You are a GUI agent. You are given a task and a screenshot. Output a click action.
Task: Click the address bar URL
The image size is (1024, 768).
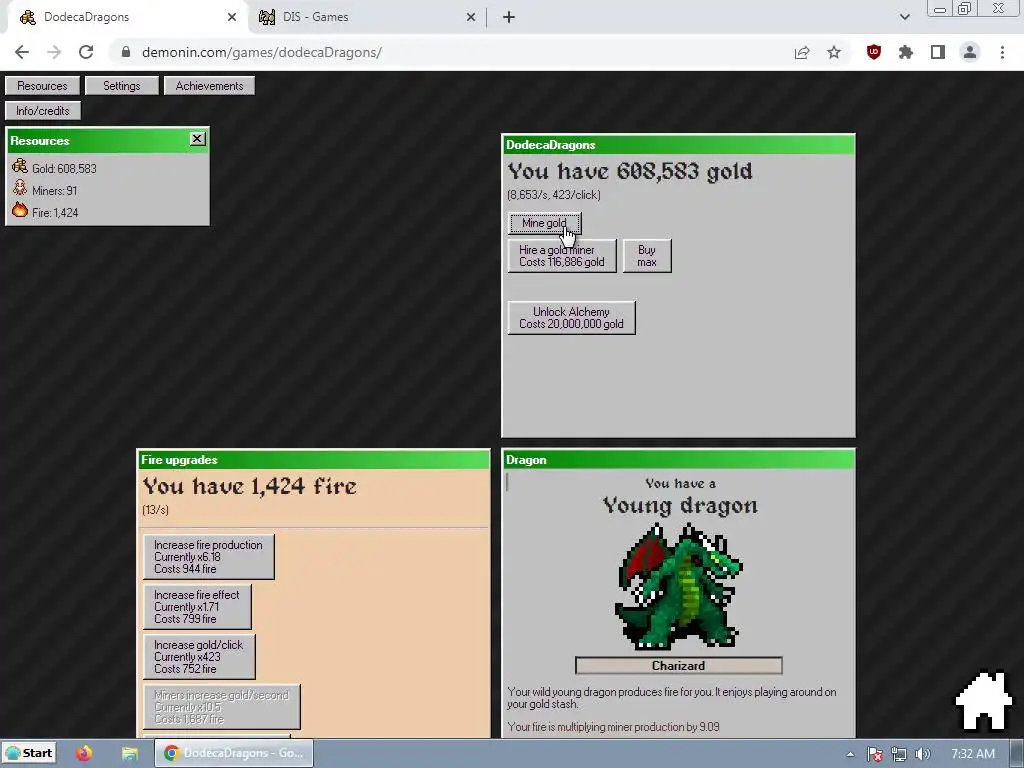(261, 52)
